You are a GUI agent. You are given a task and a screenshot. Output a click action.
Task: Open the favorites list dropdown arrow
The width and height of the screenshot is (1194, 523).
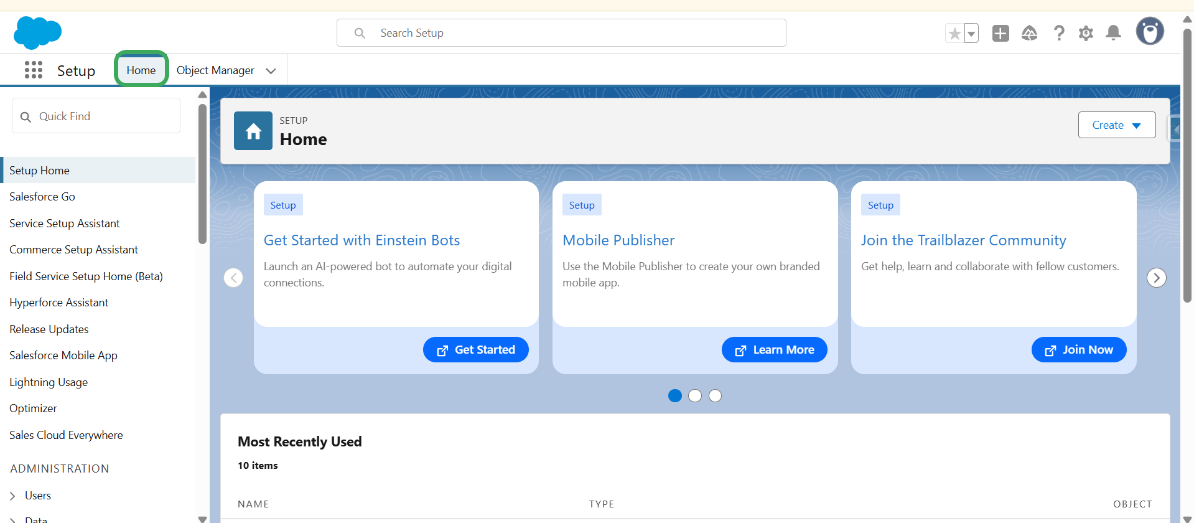pyautogui.click(x=971, y=33)
